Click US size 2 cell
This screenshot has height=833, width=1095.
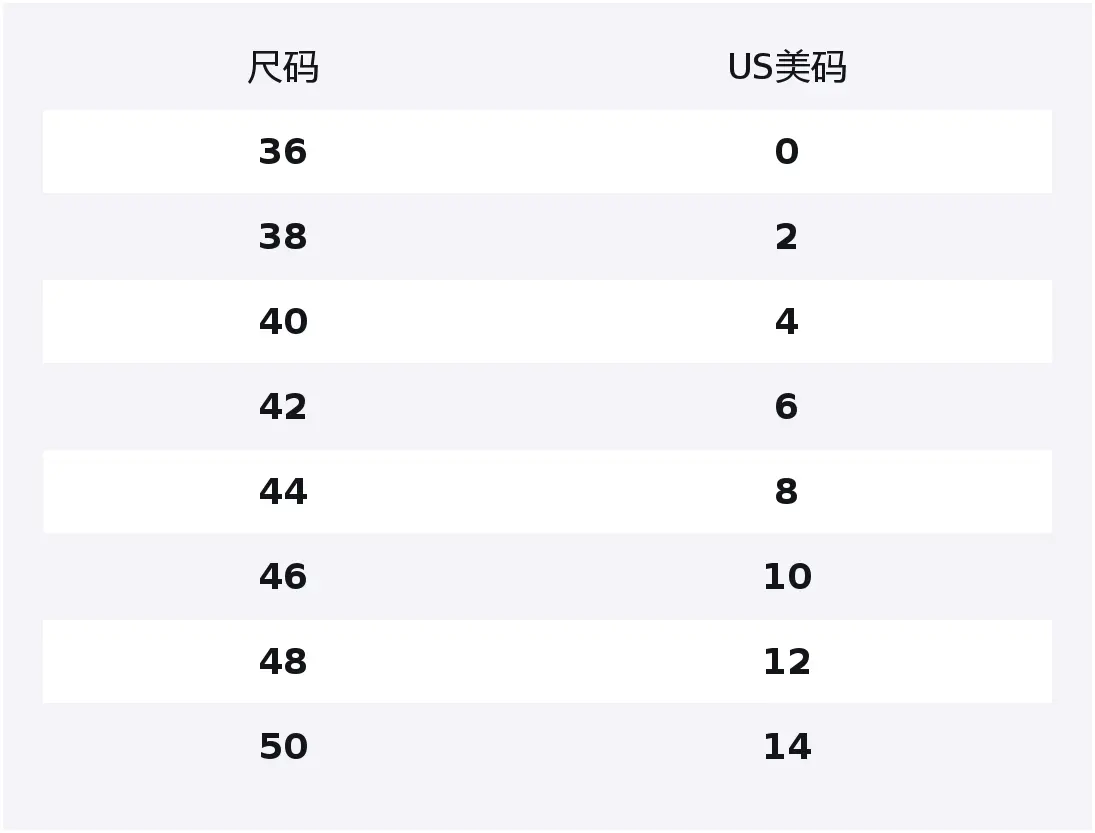(787, 237)
